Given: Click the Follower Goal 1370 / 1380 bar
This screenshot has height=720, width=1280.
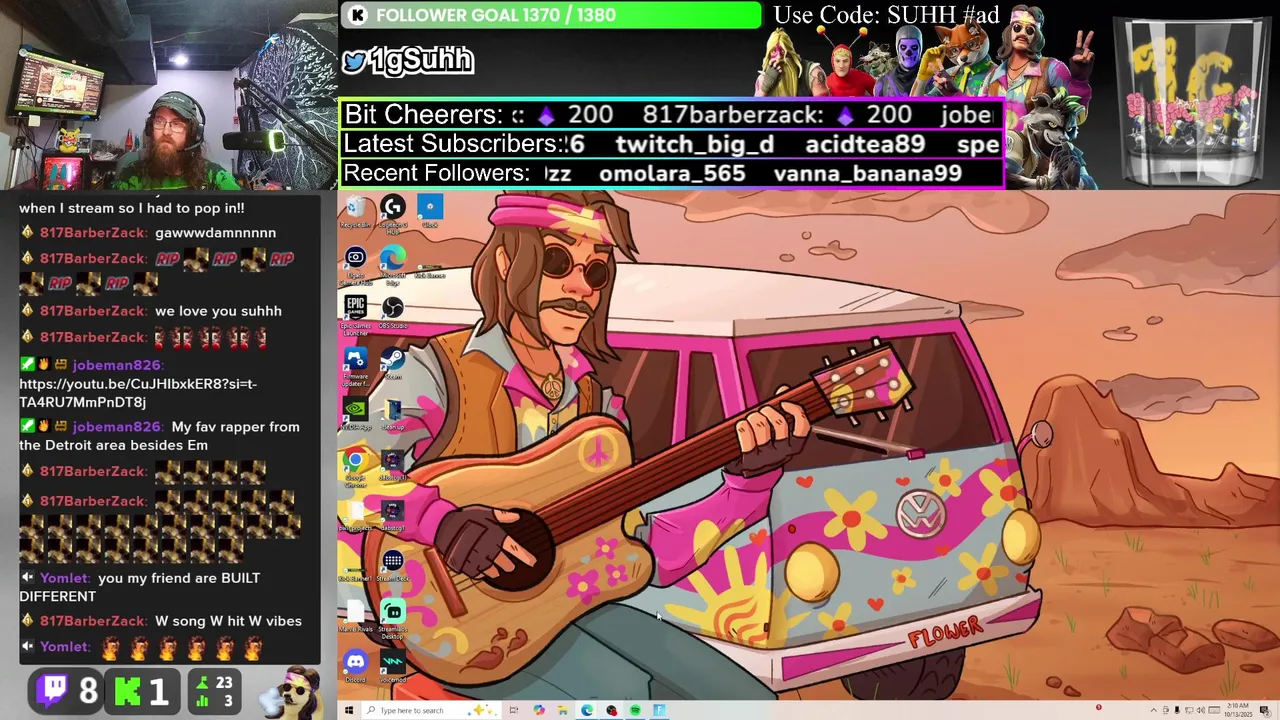Looking at the screenshot, I should 551,15.
